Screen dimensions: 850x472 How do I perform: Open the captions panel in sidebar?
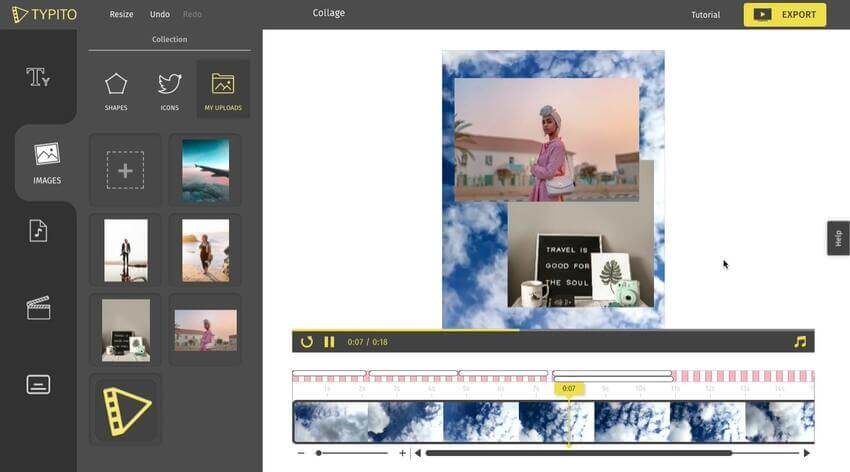click(x=38, y=385)
